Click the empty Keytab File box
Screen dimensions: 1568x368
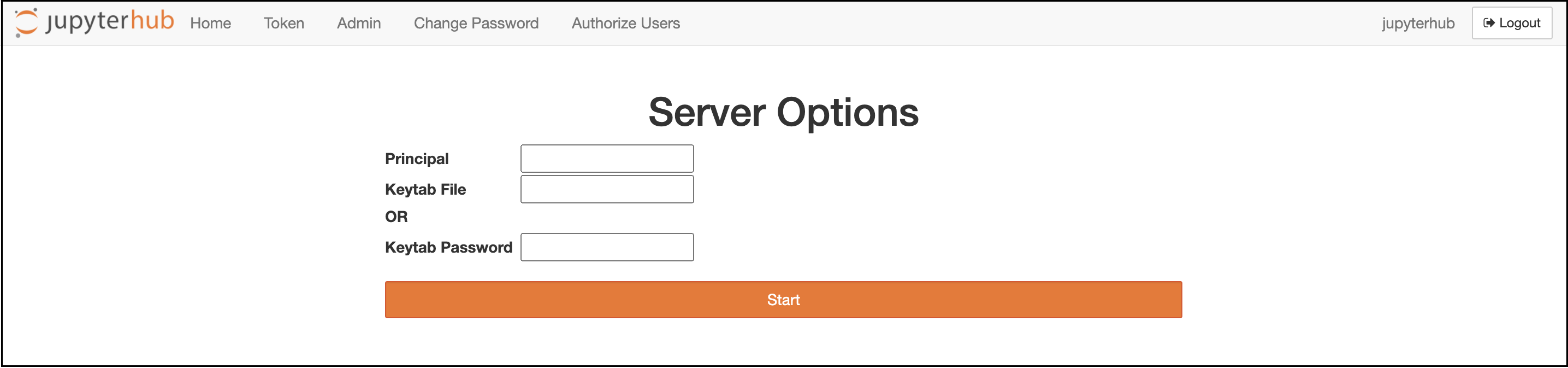[x=606, y=189]
